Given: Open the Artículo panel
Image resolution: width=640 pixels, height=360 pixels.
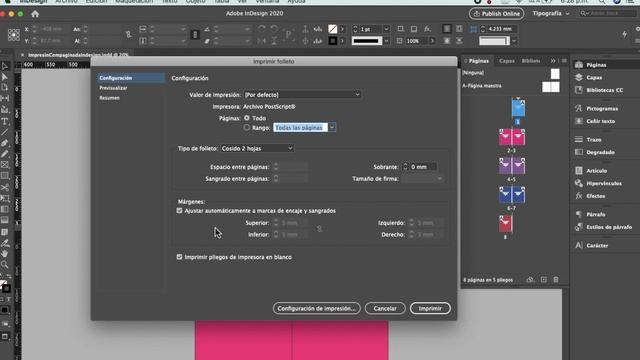Looking at the screenshot, I should [591, 171].
